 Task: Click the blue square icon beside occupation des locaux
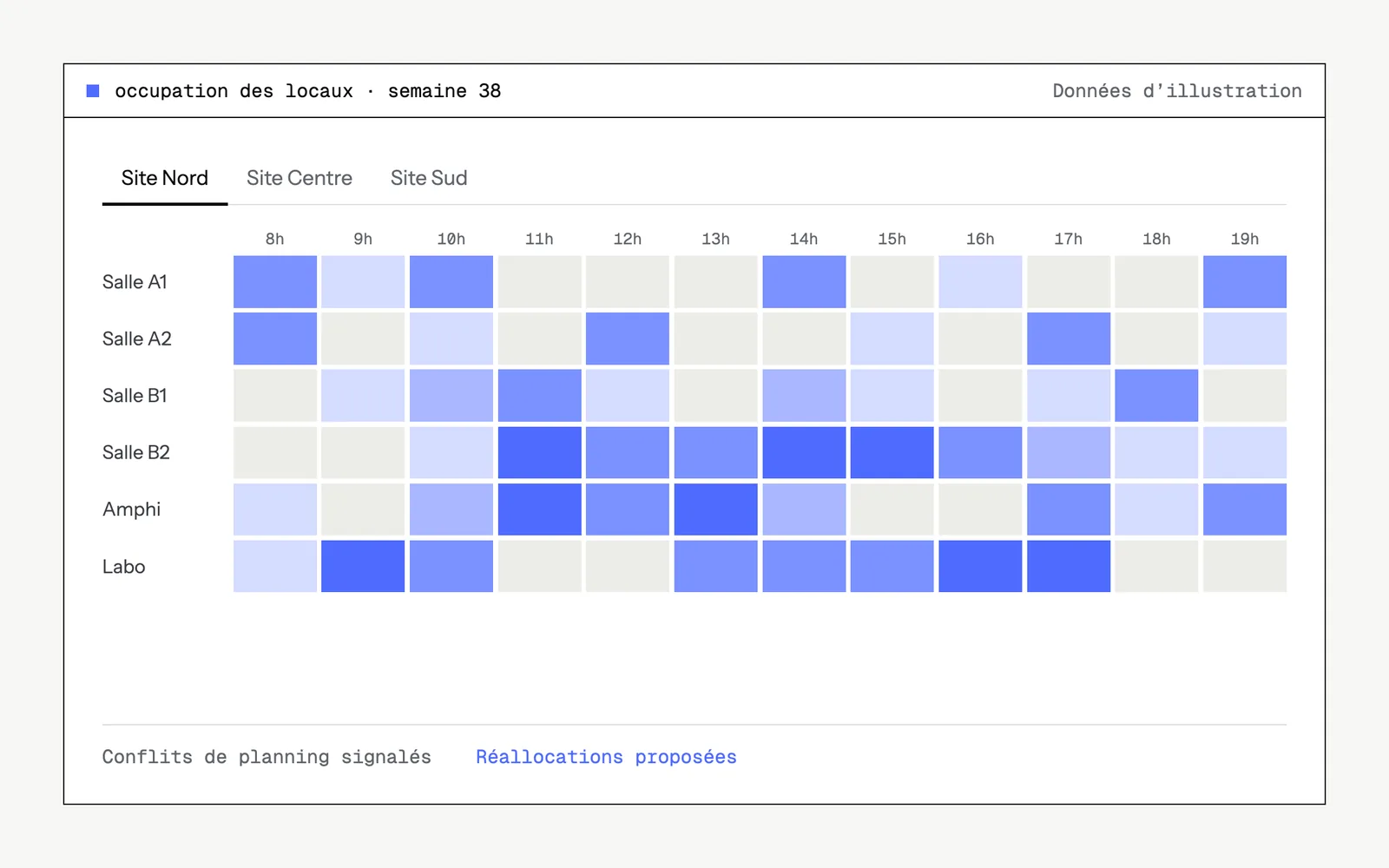pyautogui.click(x=93, y=90)
